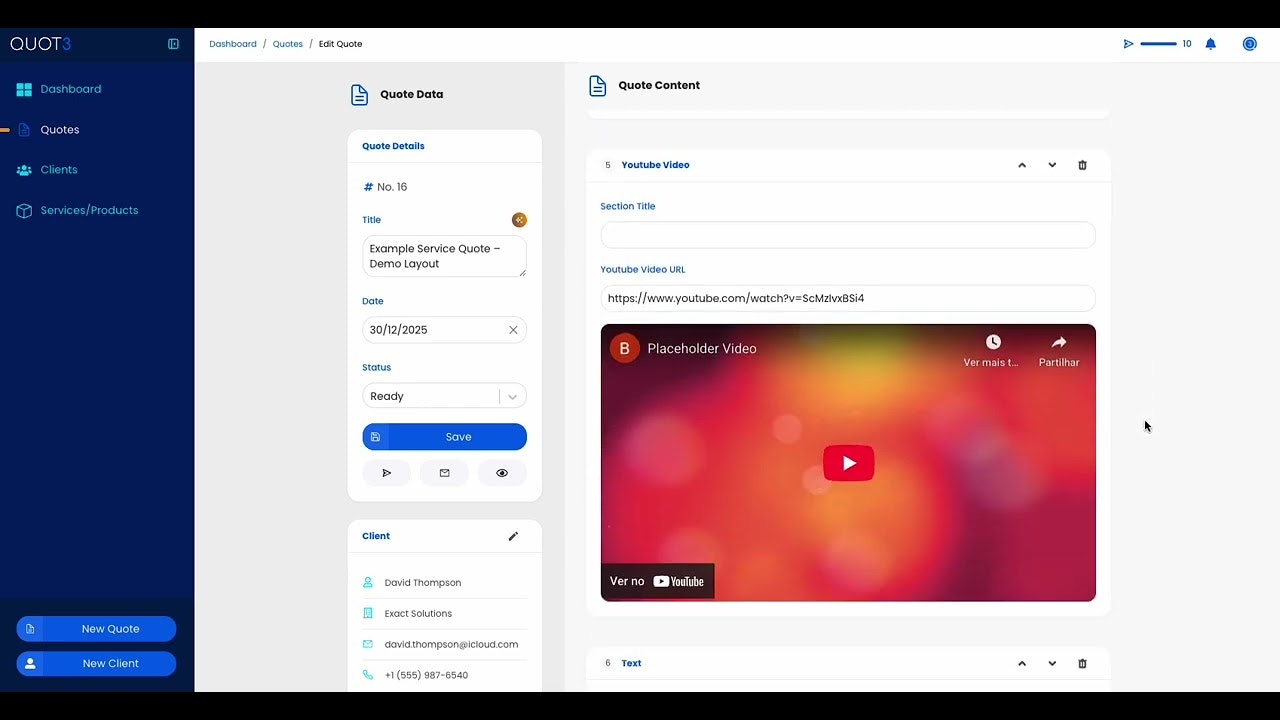
Task: Click the Ver no YouTube button
Action: tap(657, 581)
